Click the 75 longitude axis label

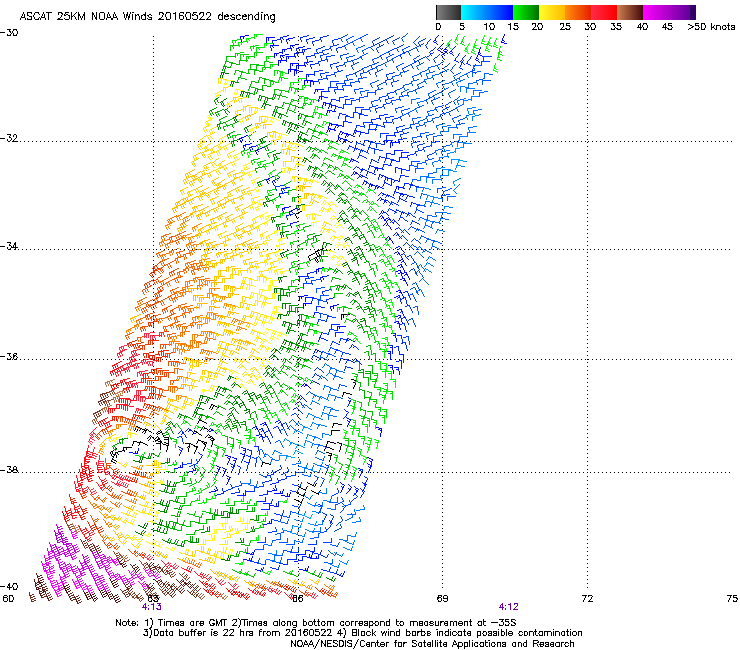tap(732, 599)
